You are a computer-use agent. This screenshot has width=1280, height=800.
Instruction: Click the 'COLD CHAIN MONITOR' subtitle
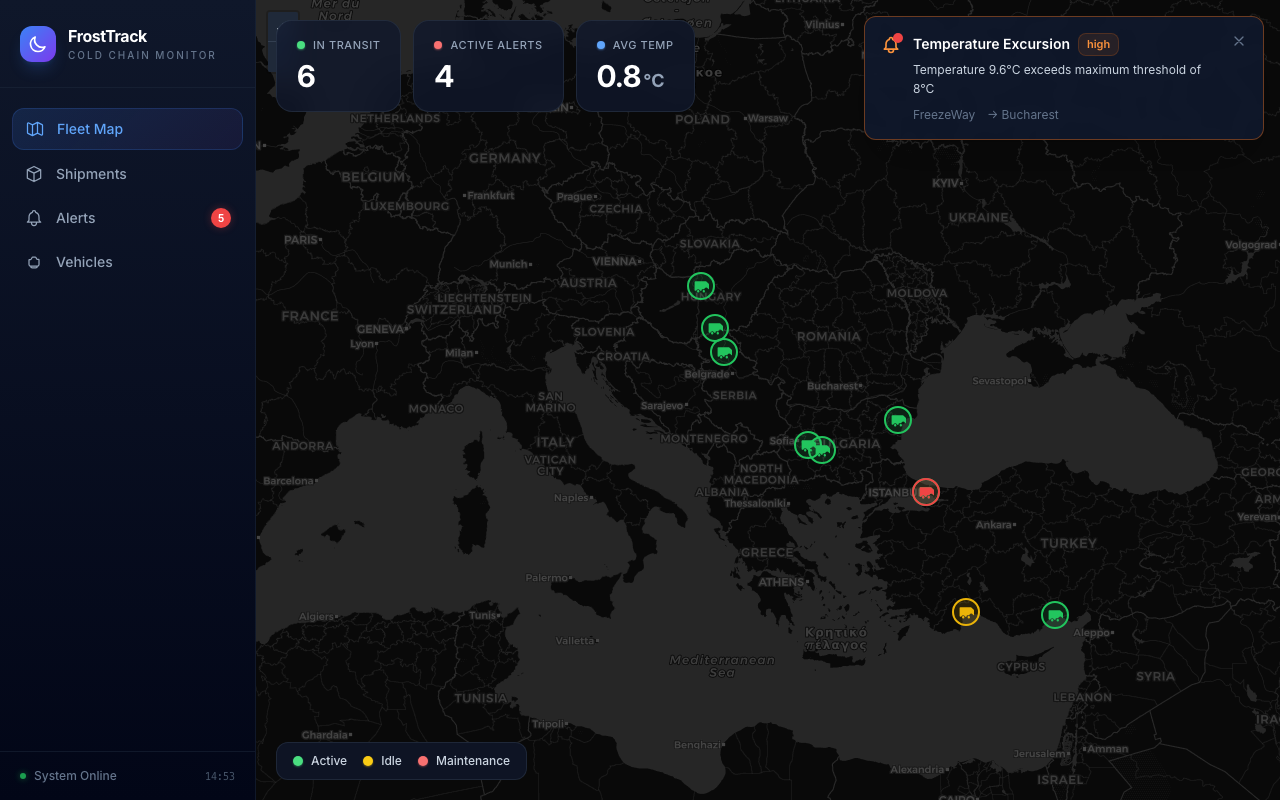(142, 55)
